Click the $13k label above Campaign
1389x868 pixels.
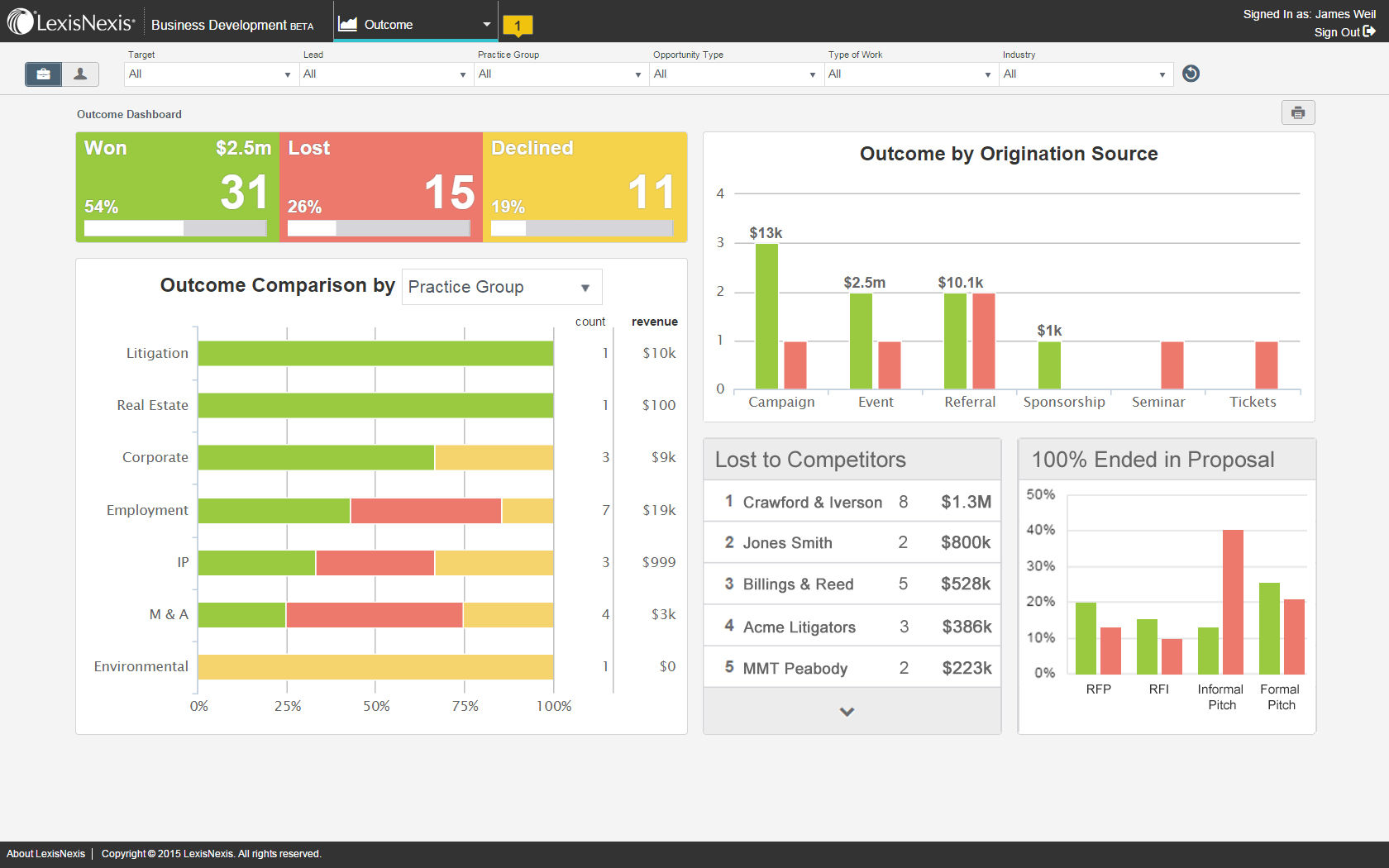coord(766,233)
